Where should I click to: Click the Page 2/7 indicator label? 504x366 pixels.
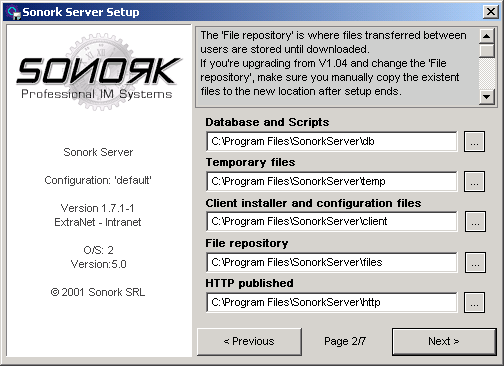coord(345,342)
